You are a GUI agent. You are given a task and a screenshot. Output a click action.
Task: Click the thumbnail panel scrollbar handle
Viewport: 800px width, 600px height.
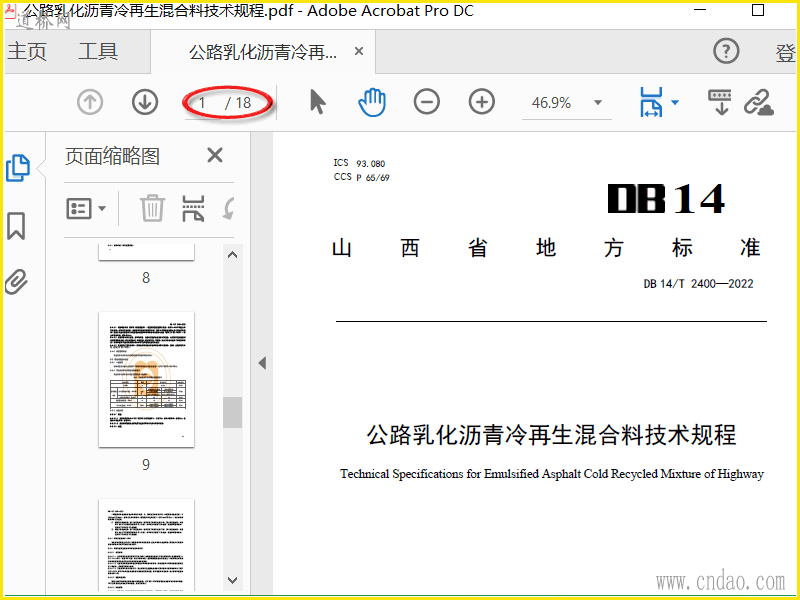point(233,412)
